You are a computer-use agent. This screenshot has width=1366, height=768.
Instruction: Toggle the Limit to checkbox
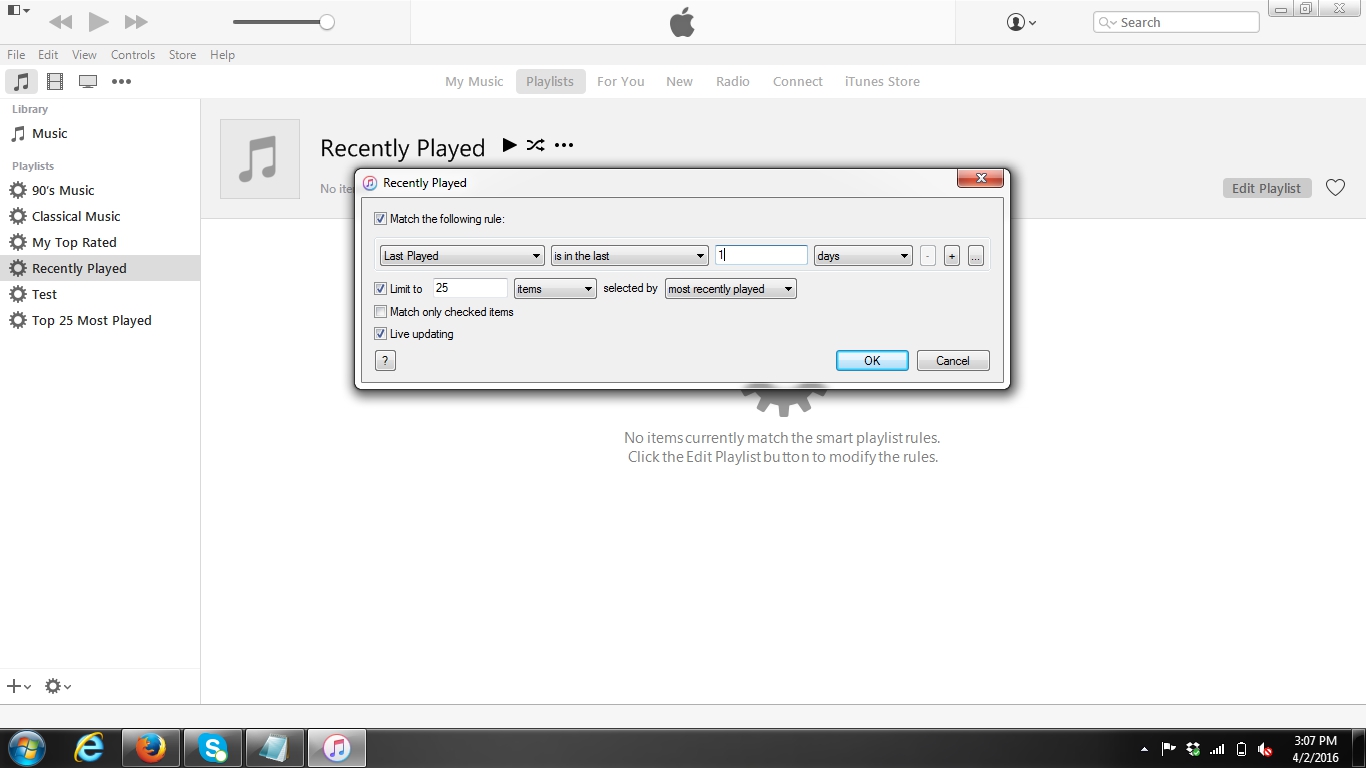(380, 289)
